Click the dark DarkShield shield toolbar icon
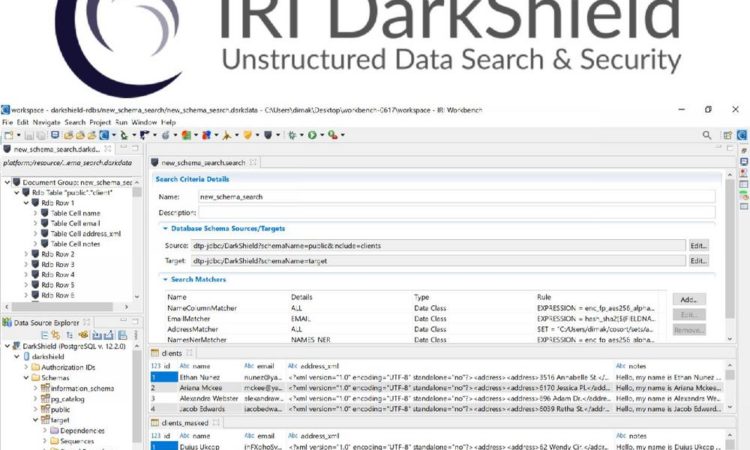Viewport: 750px width, 450px height. click(268, 135)
